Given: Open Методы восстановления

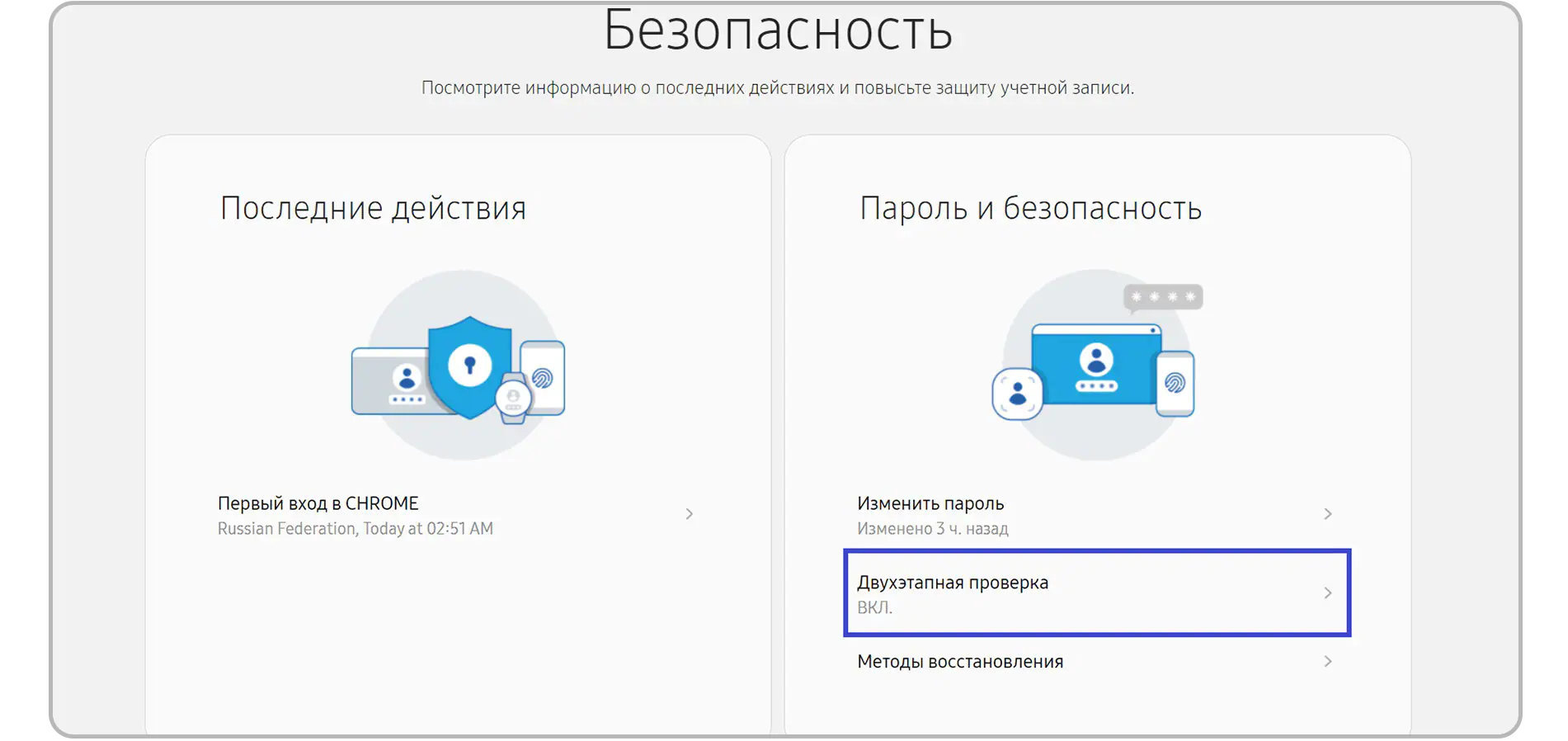Looking at the screenshot, I should 960,662.
